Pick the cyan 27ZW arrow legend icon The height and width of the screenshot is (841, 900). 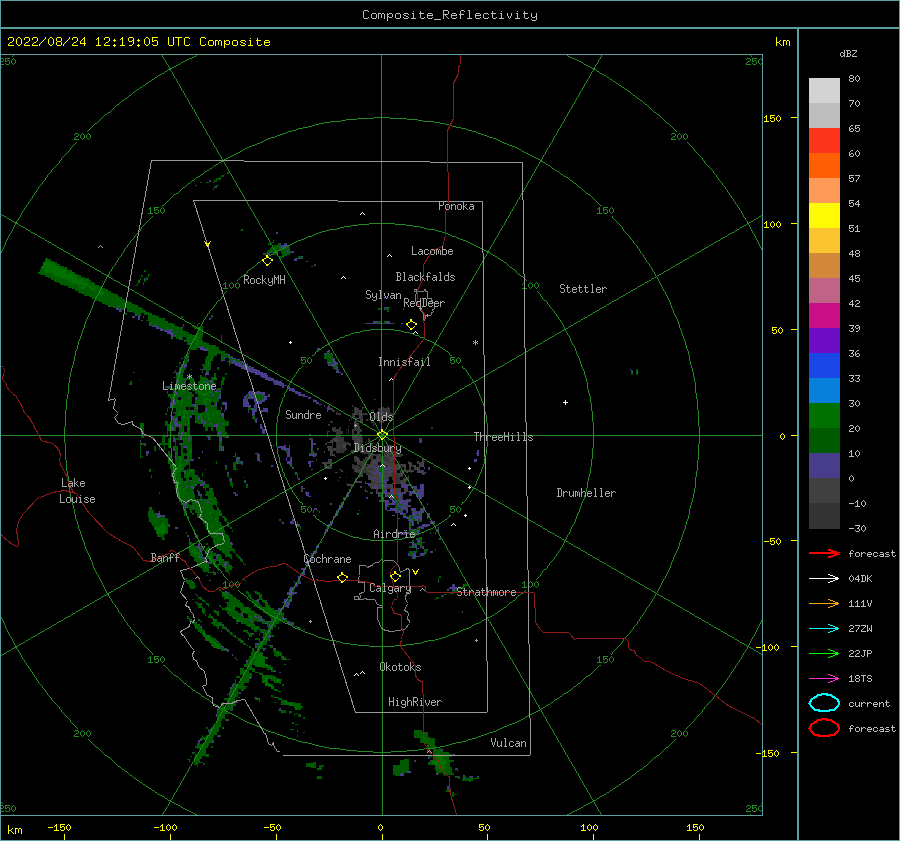pyautogui.click(x=824, y=629)
